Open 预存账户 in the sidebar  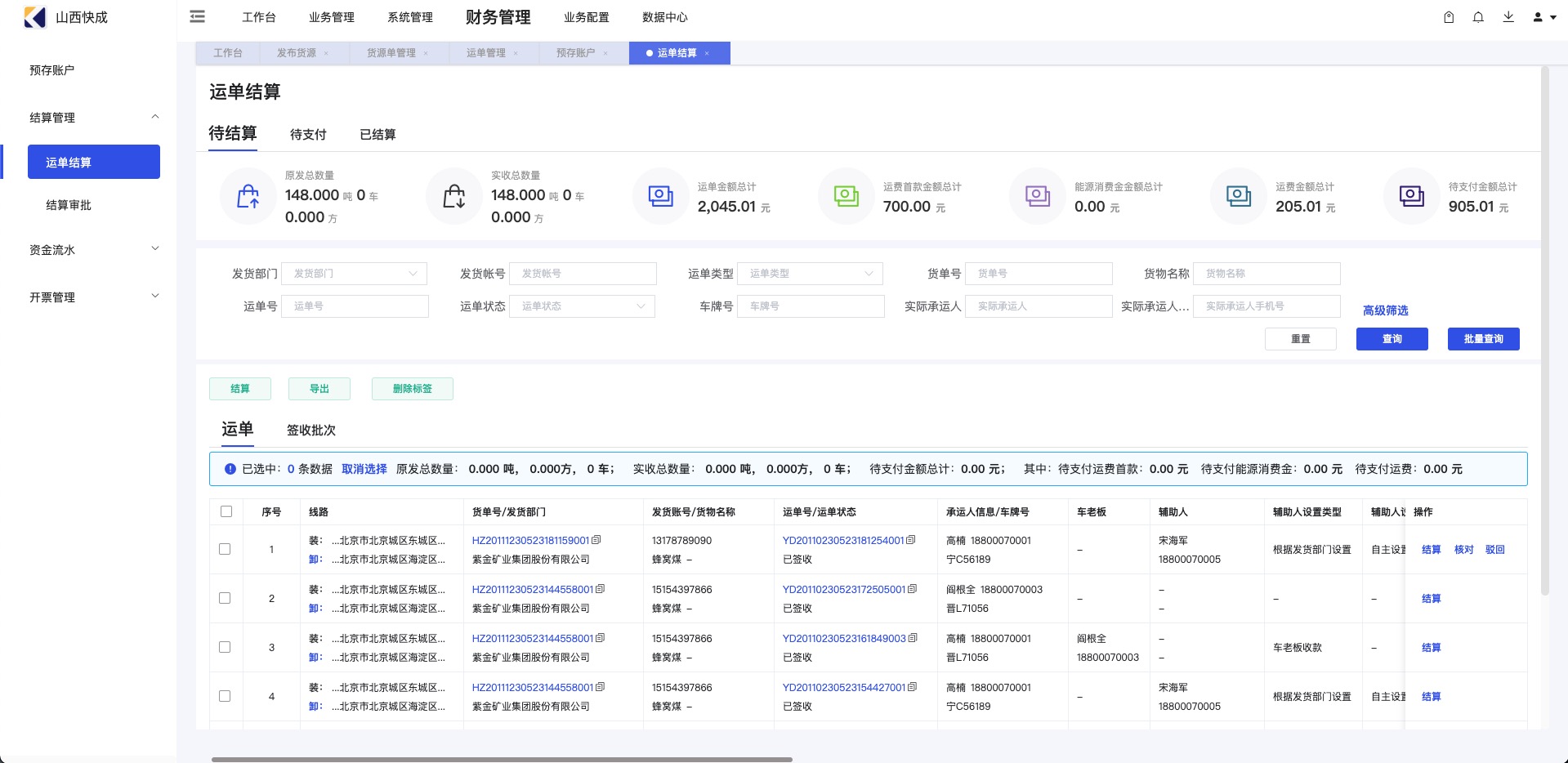click(52, 70)
